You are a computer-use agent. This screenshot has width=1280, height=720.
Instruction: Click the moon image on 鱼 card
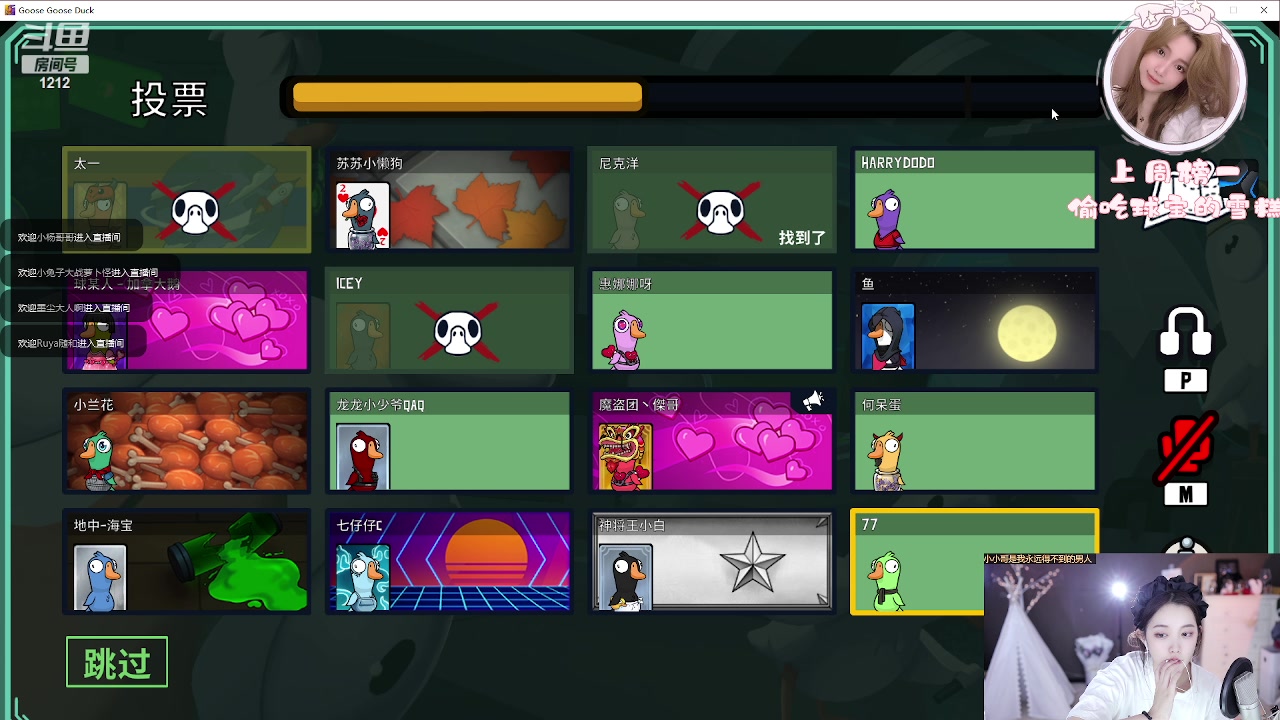point(1027,333)
